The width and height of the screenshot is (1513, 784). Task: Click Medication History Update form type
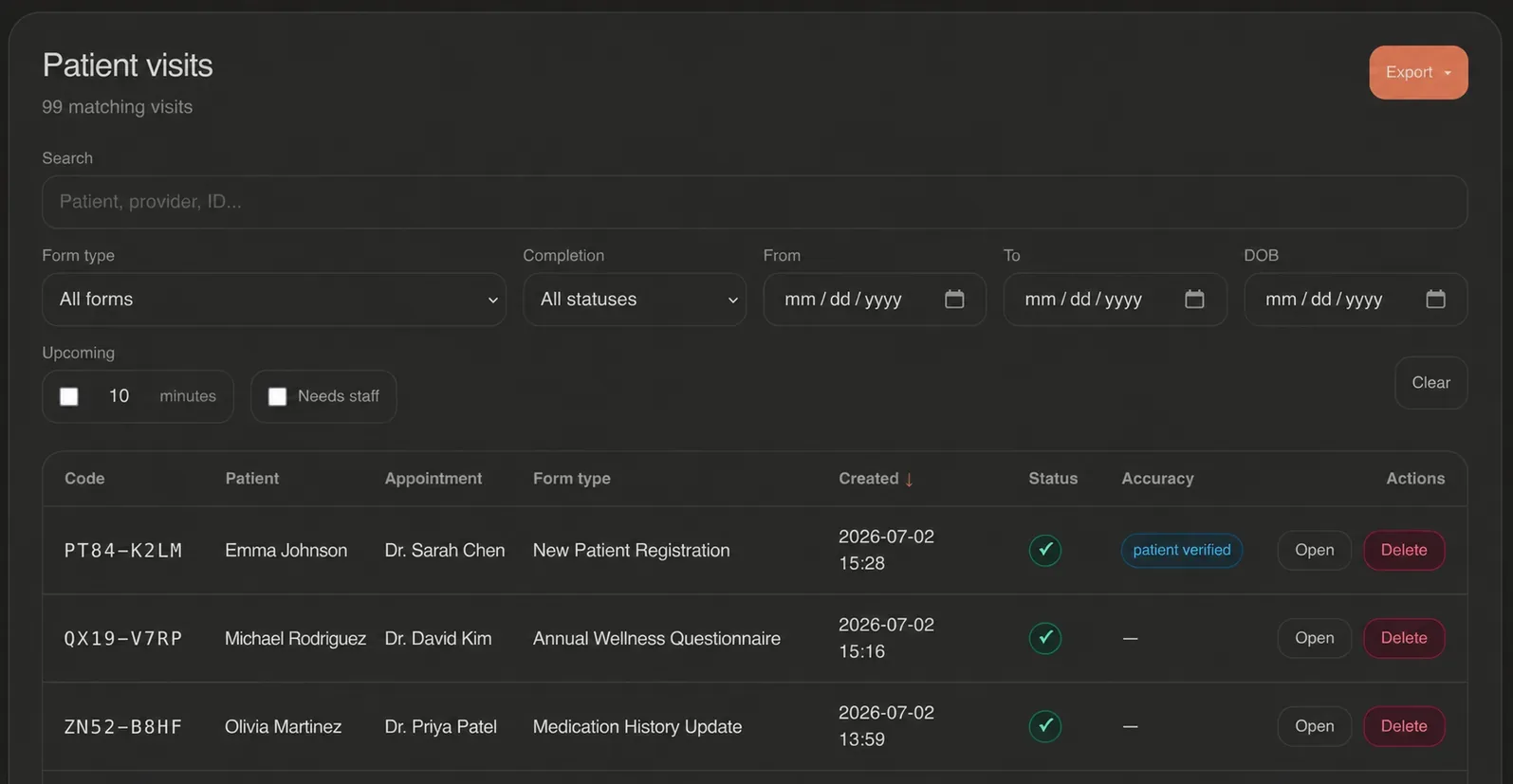637,726
